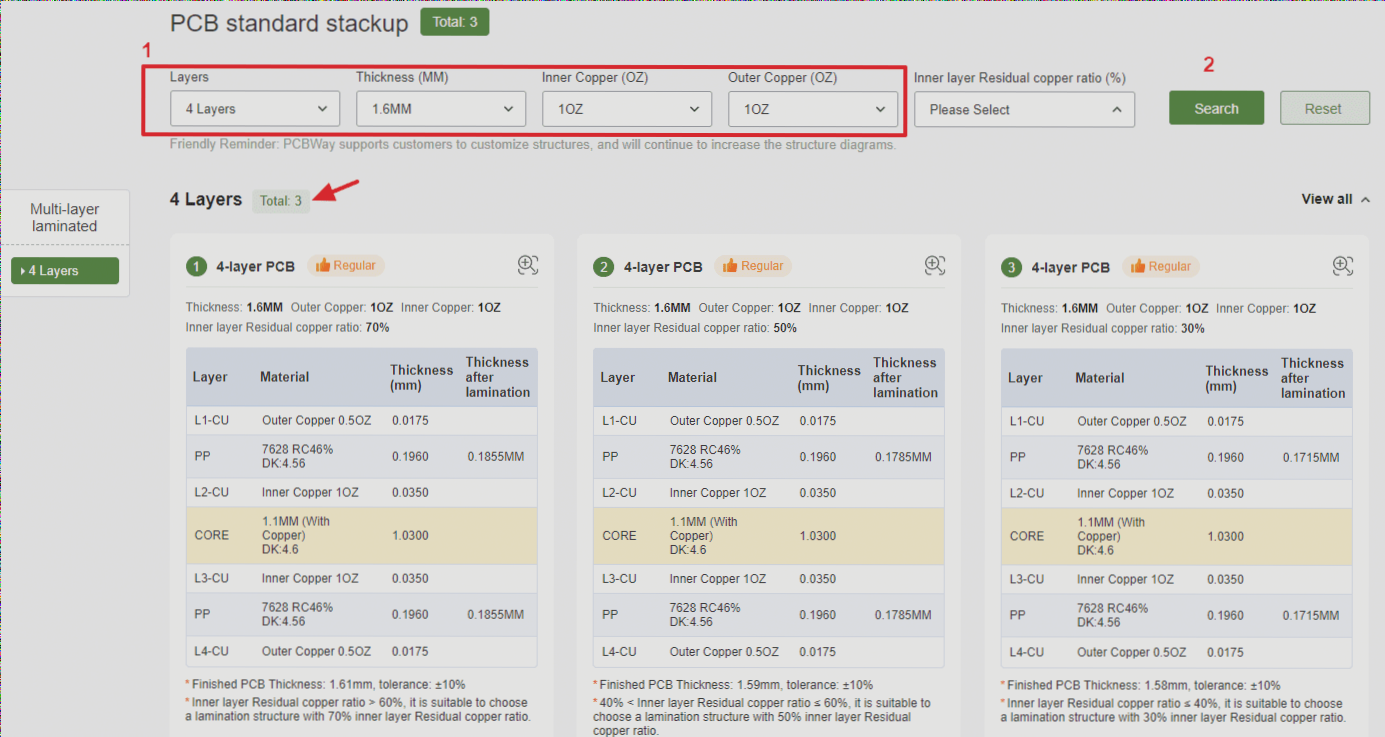1385x737 pixels.
Task: Open the Inner layer Residual copper ratio selector
Action: [1023, 109]
